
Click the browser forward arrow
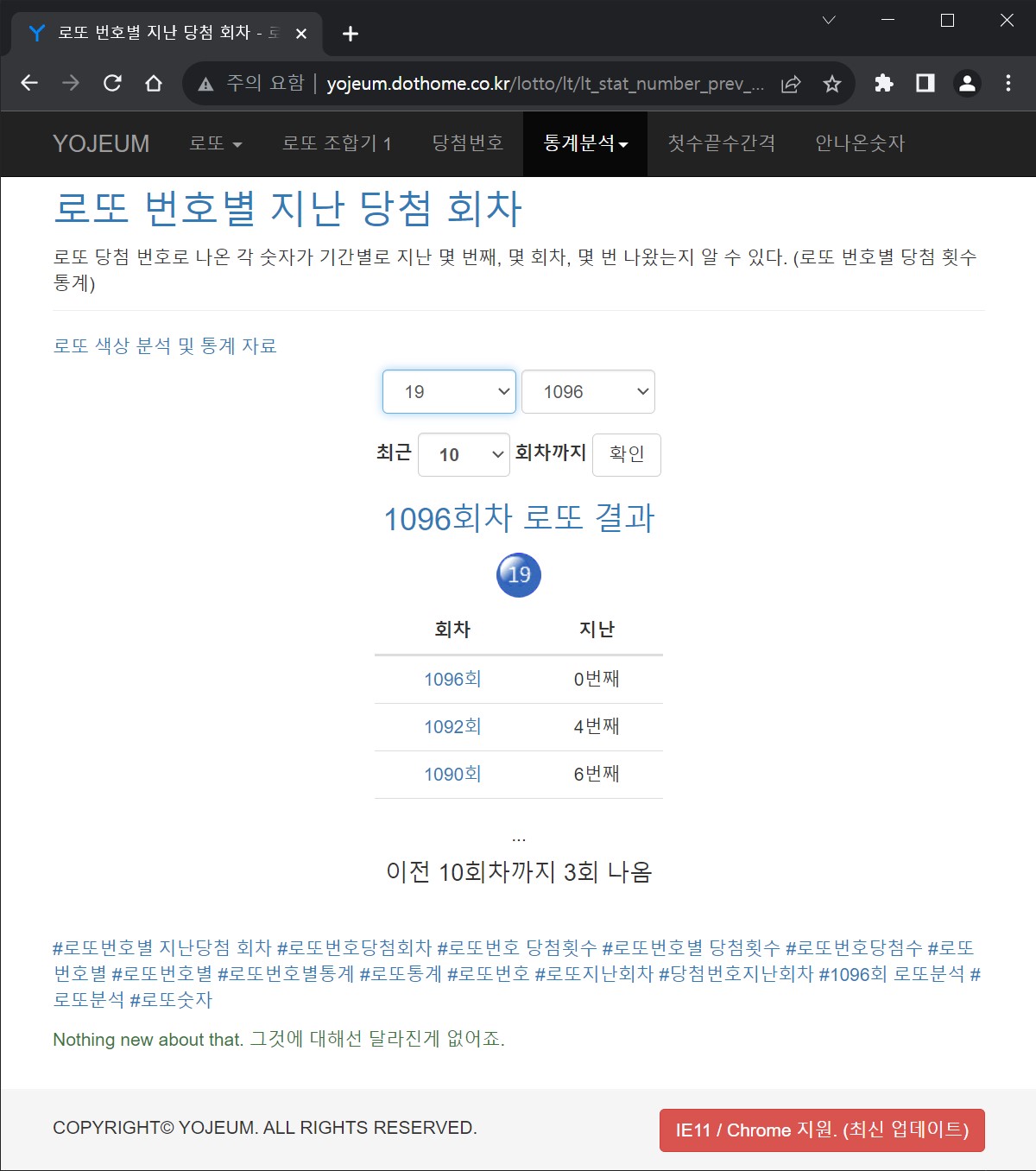71,83
